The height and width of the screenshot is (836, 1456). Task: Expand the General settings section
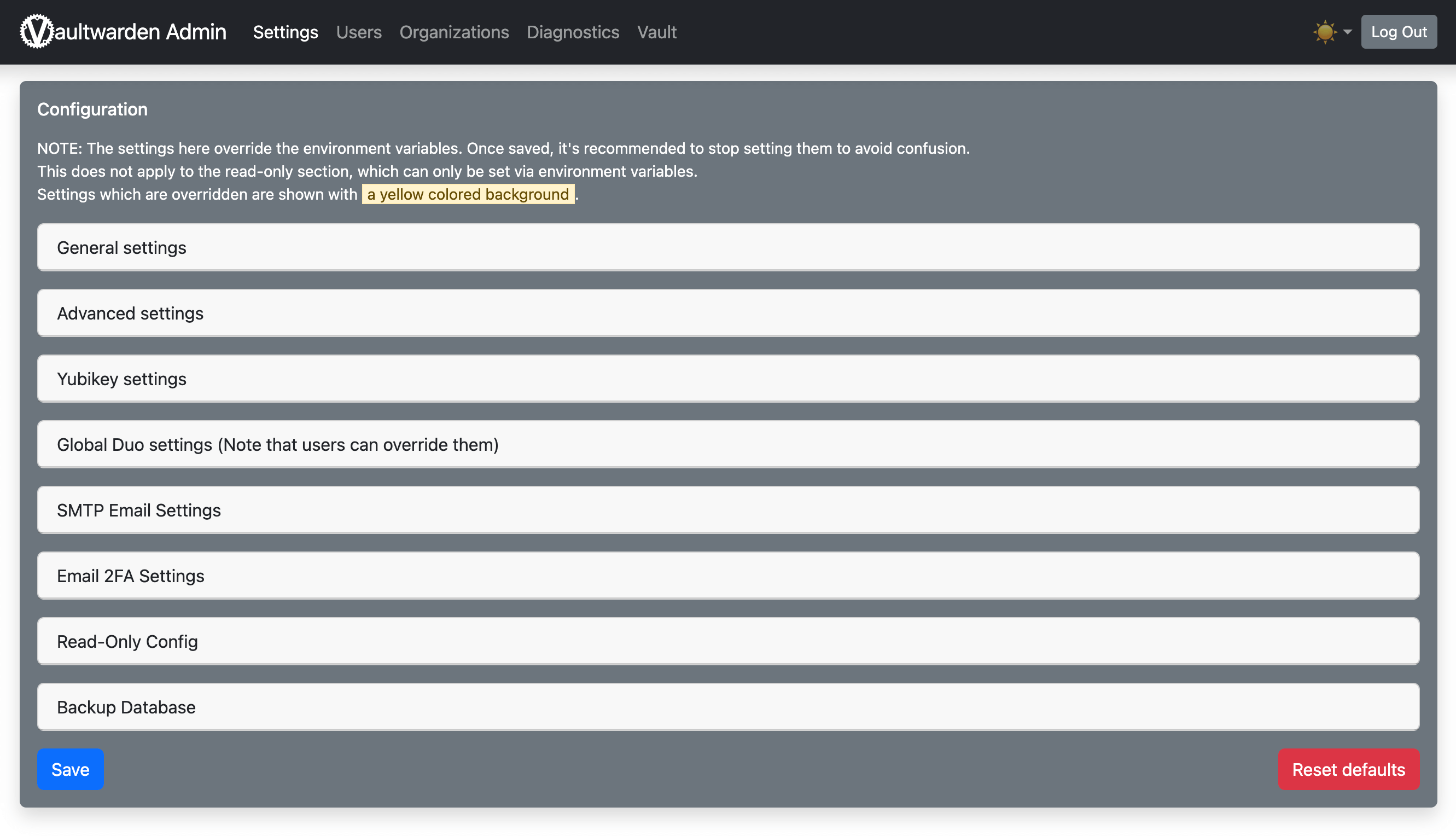tap(729, 247)
